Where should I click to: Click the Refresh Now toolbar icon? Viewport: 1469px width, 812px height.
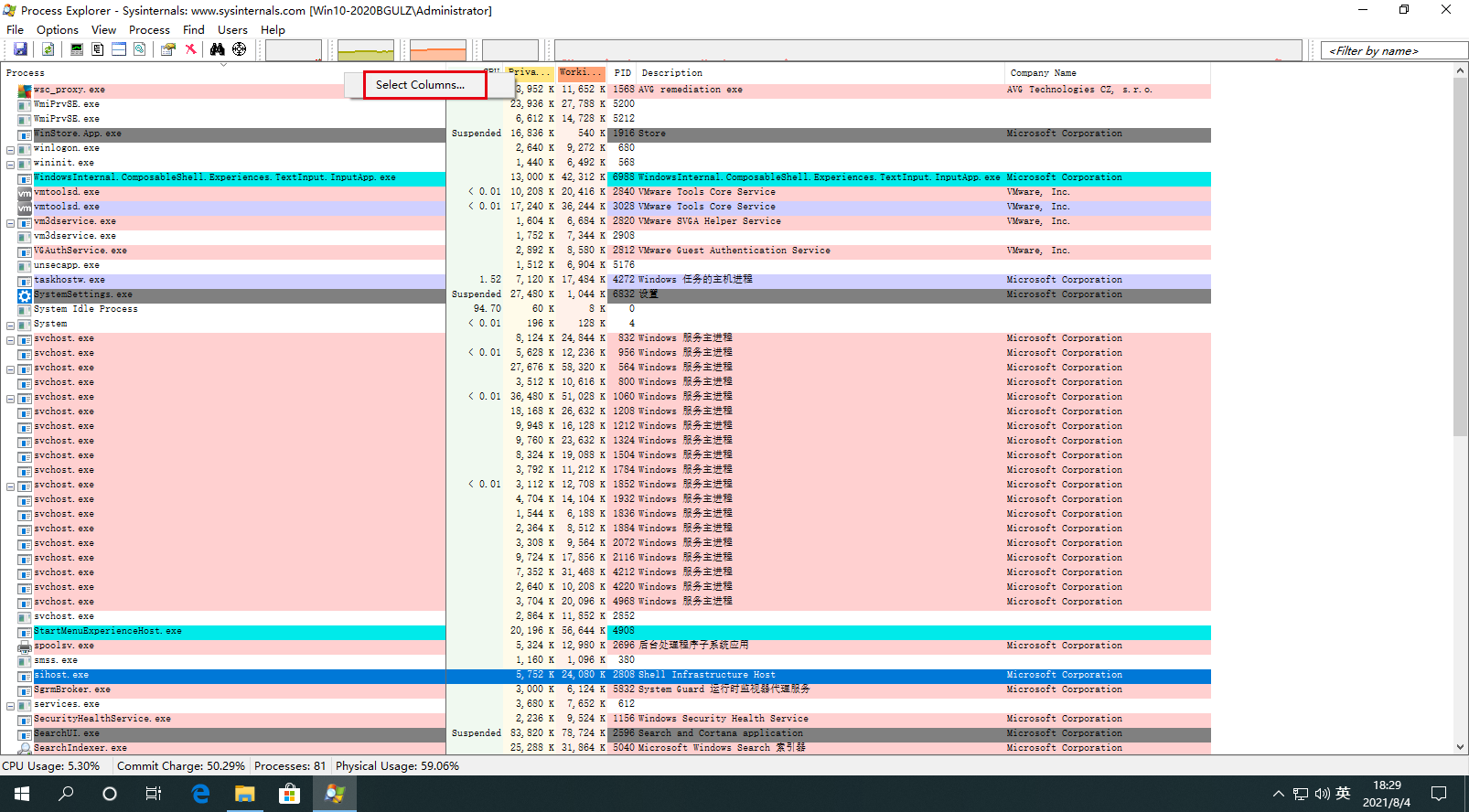coord(48,49)
